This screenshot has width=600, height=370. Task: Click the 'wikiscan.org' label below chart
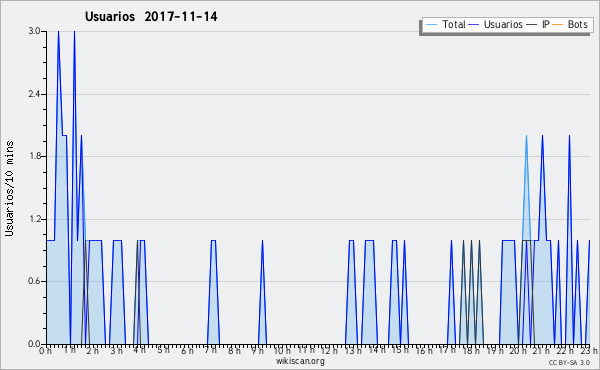click(300, 361)
